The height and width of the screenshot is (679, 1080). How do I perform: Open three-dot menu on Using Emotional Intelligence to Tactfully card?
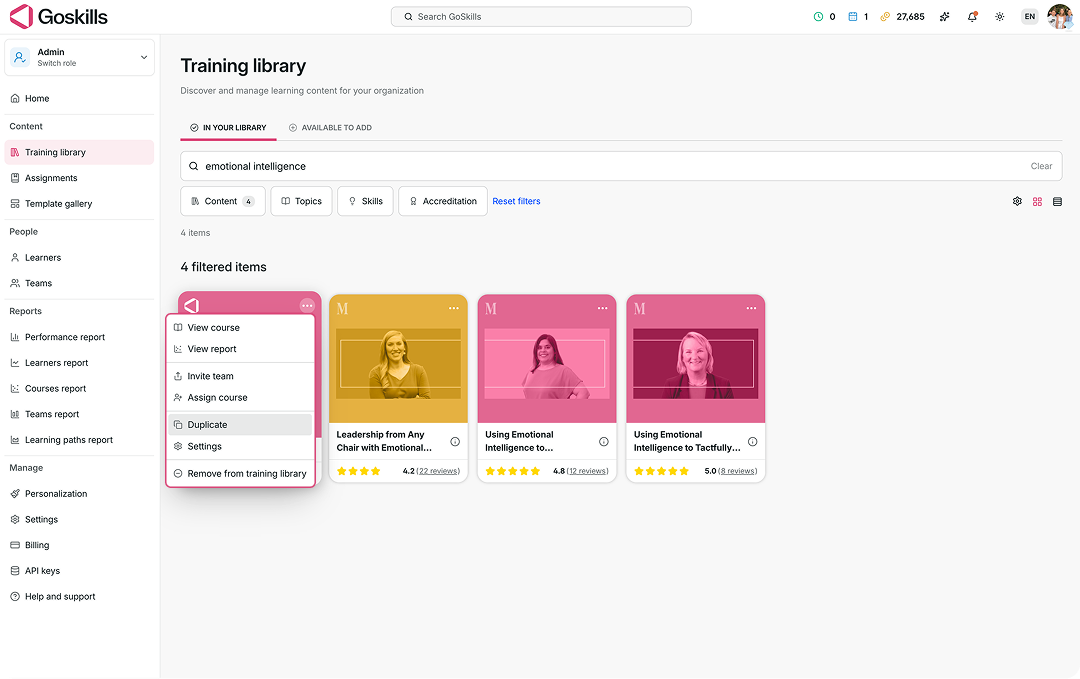751,309
